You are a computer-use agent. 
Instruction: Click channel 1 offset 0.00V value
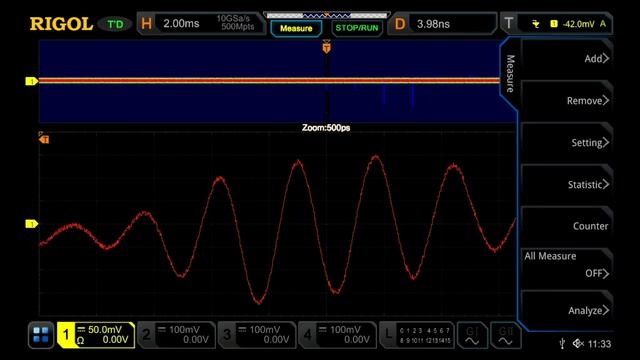(115, 340)
